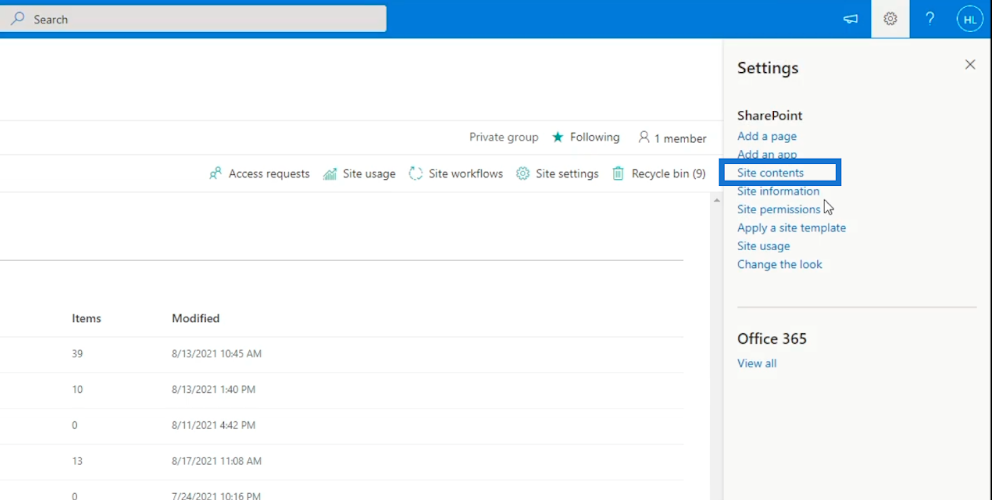Open Site workflows
This screenshot has height=500, width=992.
[x=456, y=173]
